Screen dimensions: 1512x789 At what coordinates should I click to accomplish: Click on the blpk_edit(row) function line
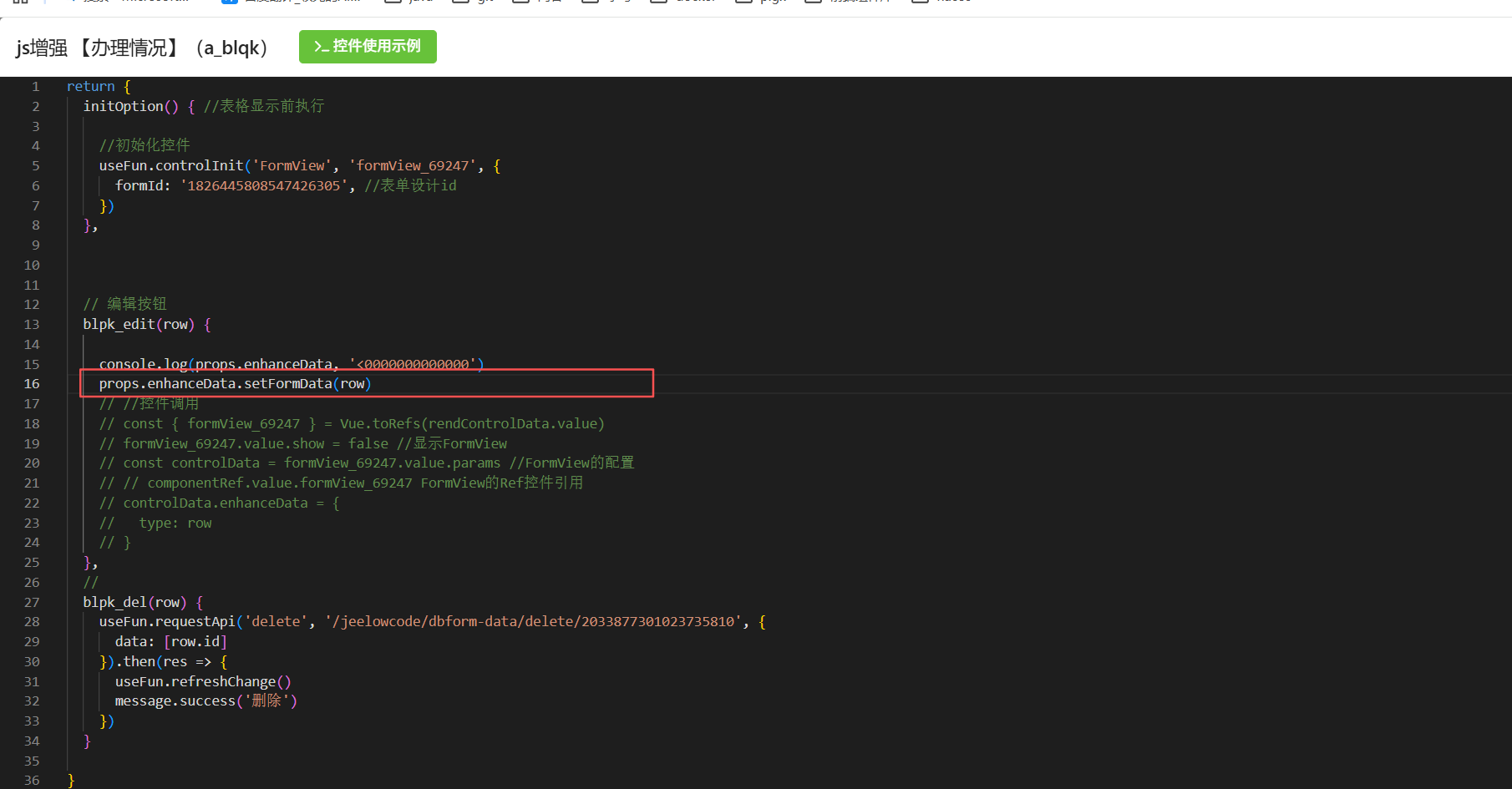tap(139, 325)
